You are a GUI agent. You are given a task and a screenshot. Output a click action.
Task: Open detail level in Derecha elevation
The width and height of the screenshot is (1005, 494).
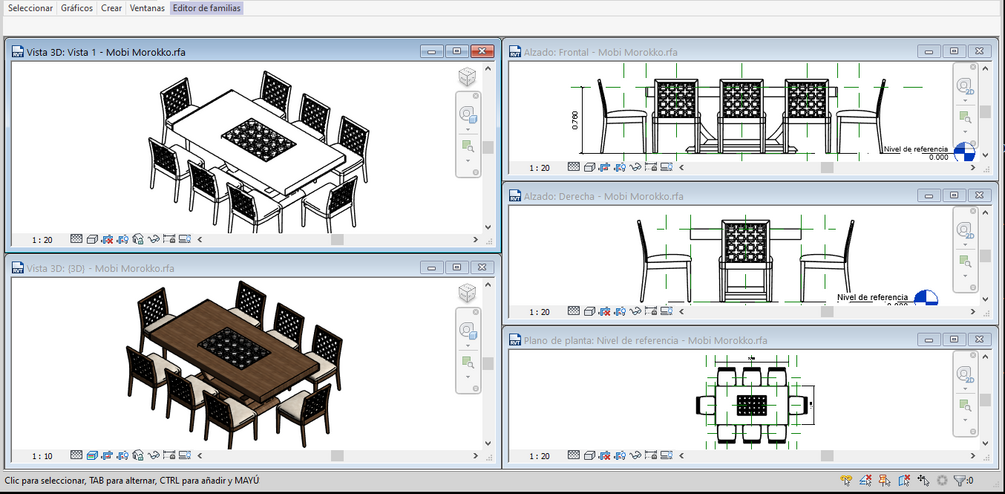coord(574,311)
